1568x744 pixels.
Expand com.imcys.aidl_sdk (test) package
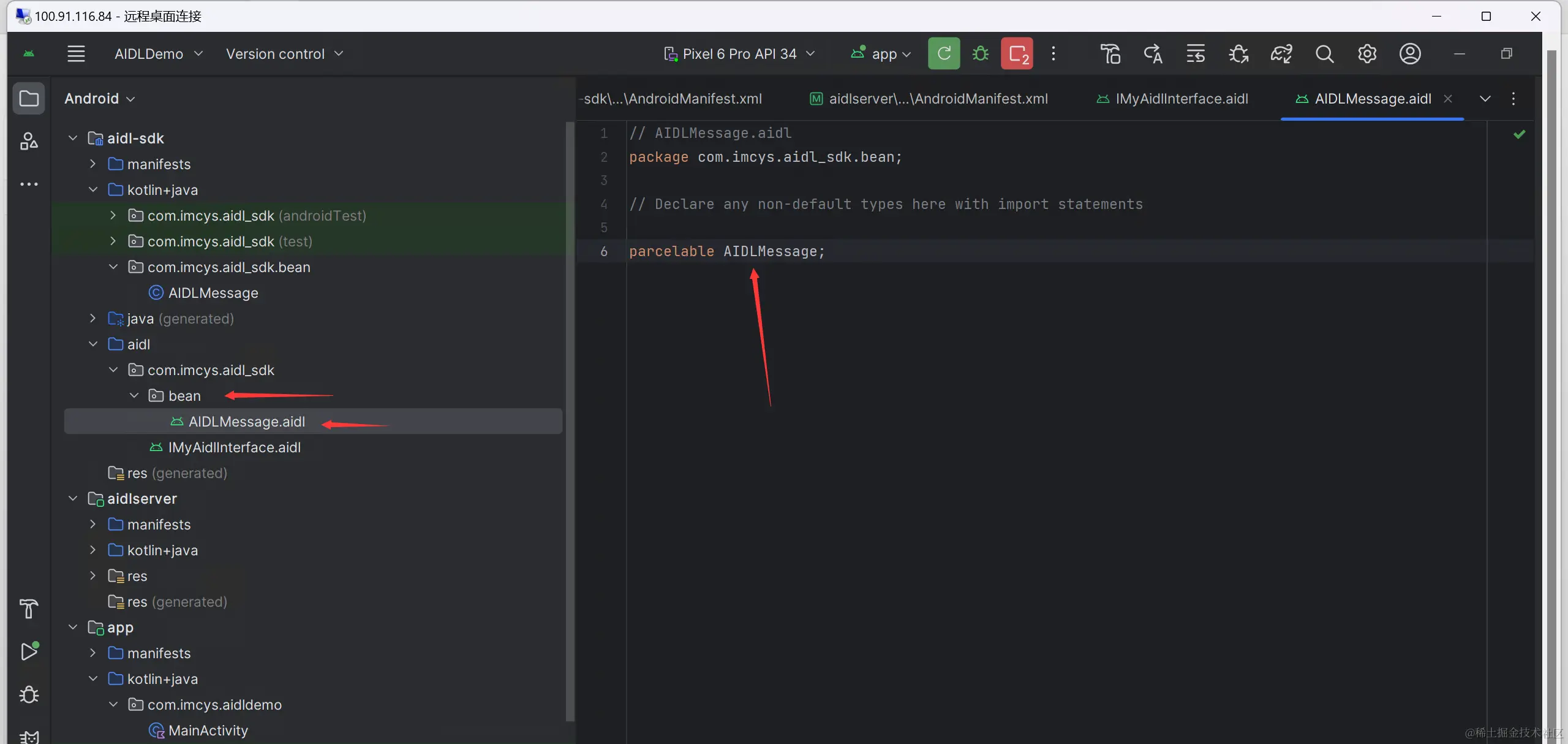click(113, 241)
